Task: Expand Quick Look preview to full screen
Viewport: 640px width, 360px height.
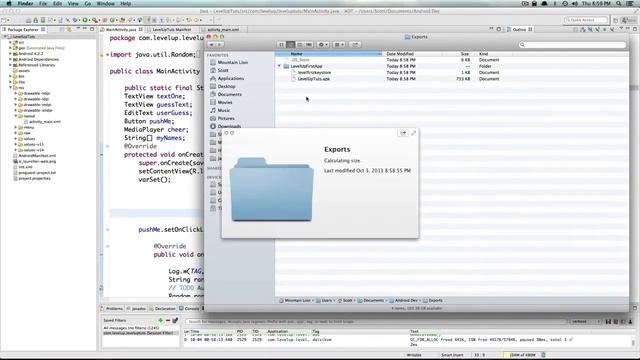Action: [x=413, y=133]
